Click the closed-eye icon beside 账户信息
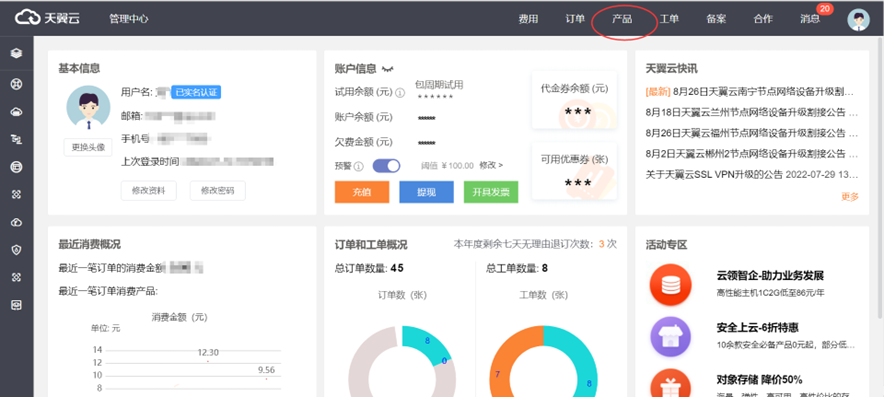 click(x=388, y=69)
